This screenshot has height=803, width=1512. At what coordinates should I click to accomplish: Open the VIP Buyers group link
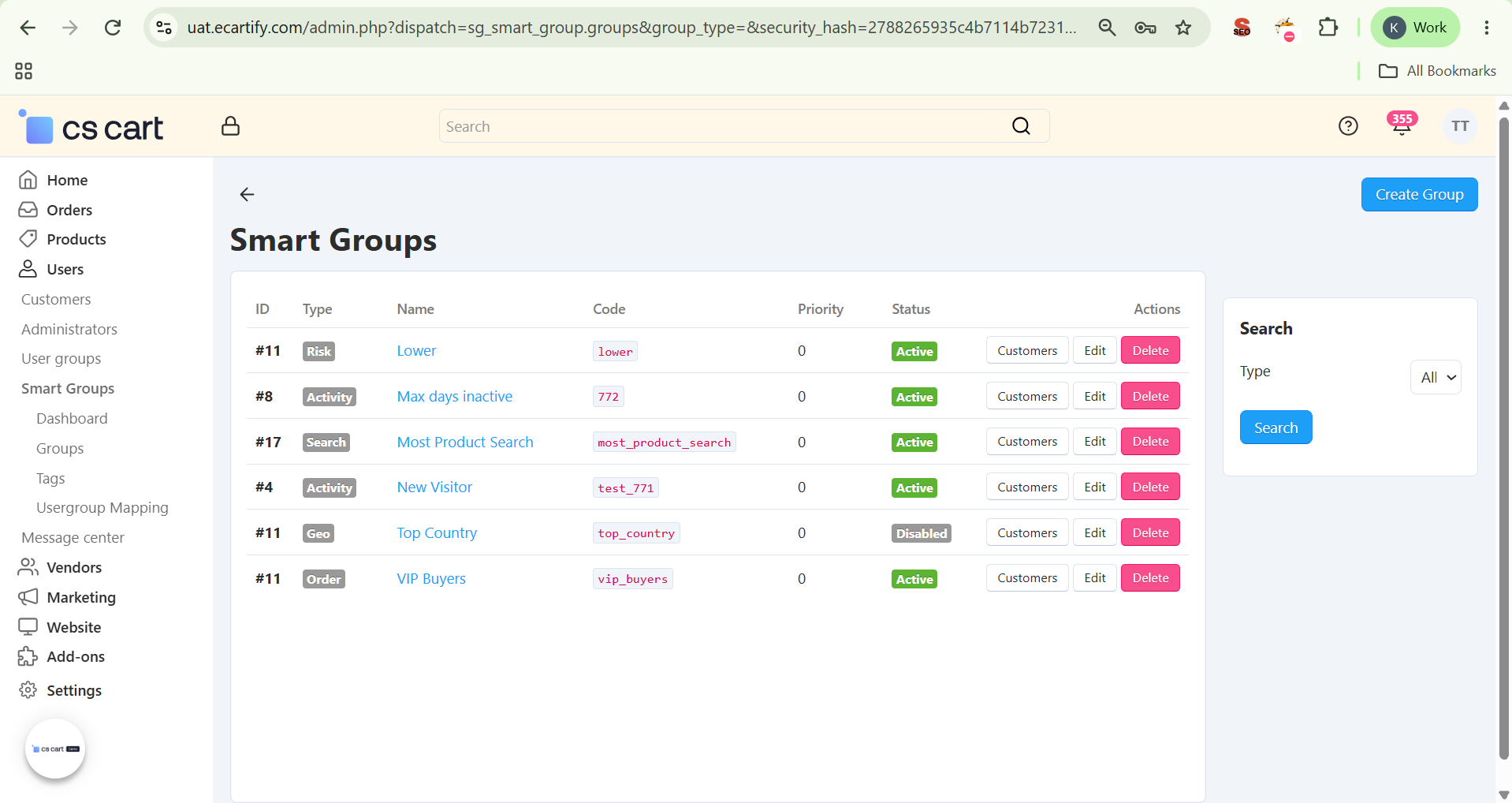(x=431, y=579)
